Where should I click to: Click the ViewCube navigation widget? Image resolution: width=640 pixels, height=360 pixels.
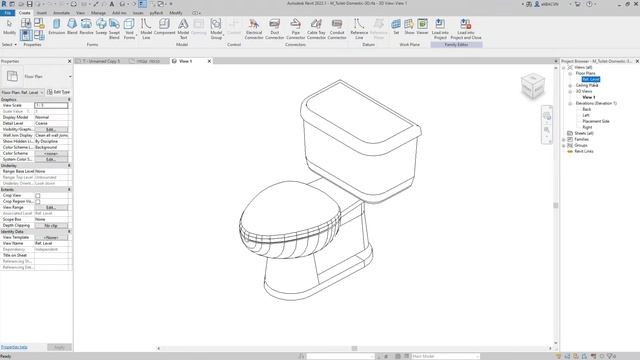(x=533, y=86)
